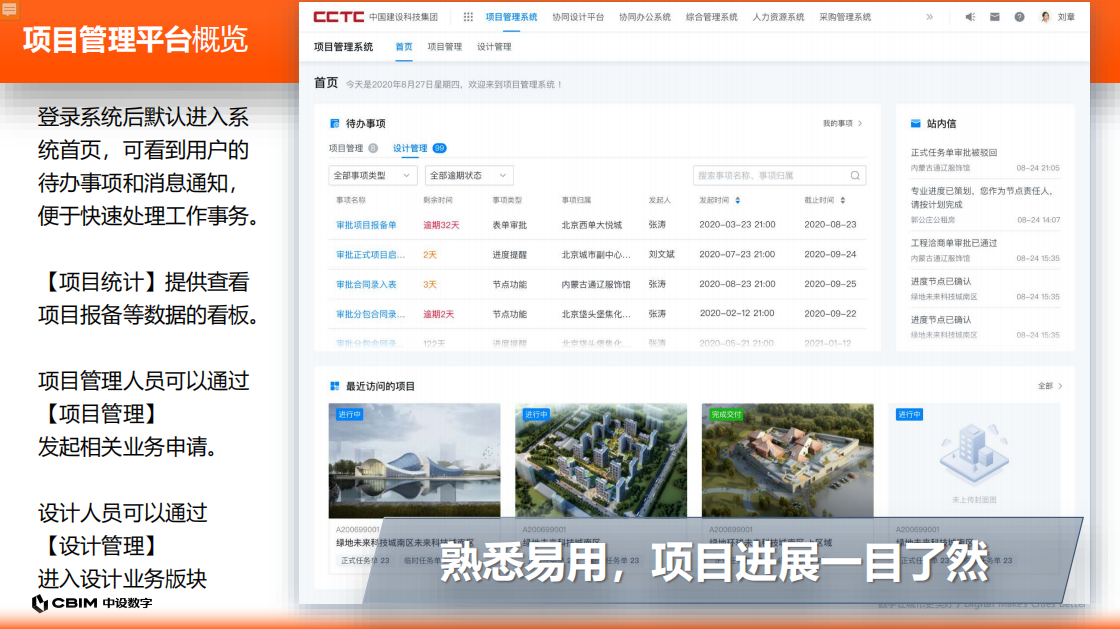Click the 待办事项 section icon
This screenshot has width=1120, height=629.
point(334,124)
